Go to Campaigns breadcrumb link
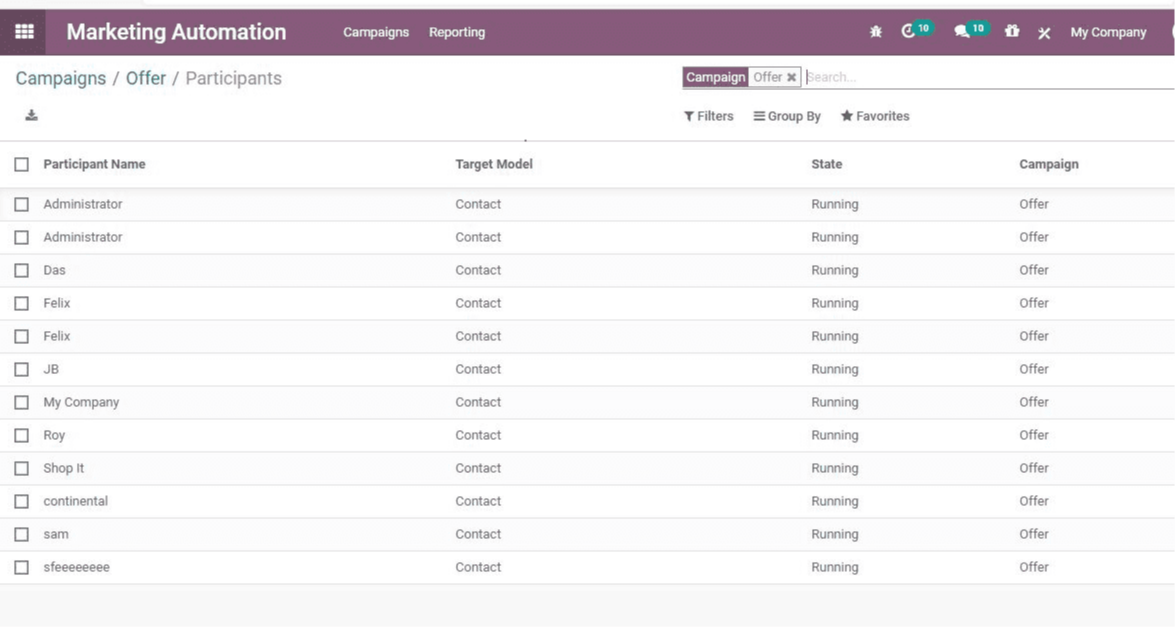1175x627 pixels. pyautogui.click(x=61, y=78)
